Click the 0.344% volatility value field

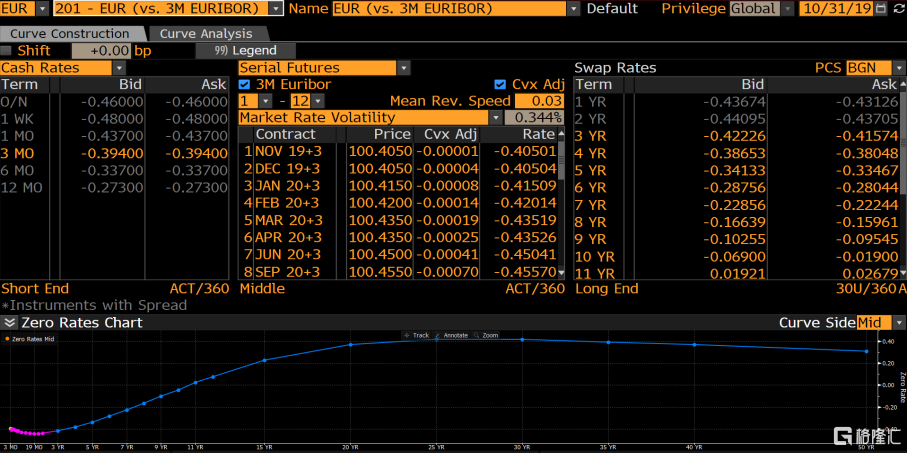[534, 118]
